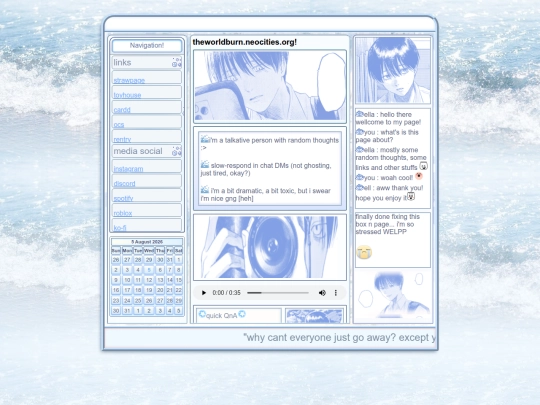The image size is (540, 405).
Task: Click the Sun column header in calendar
Action: coord(116,251)
